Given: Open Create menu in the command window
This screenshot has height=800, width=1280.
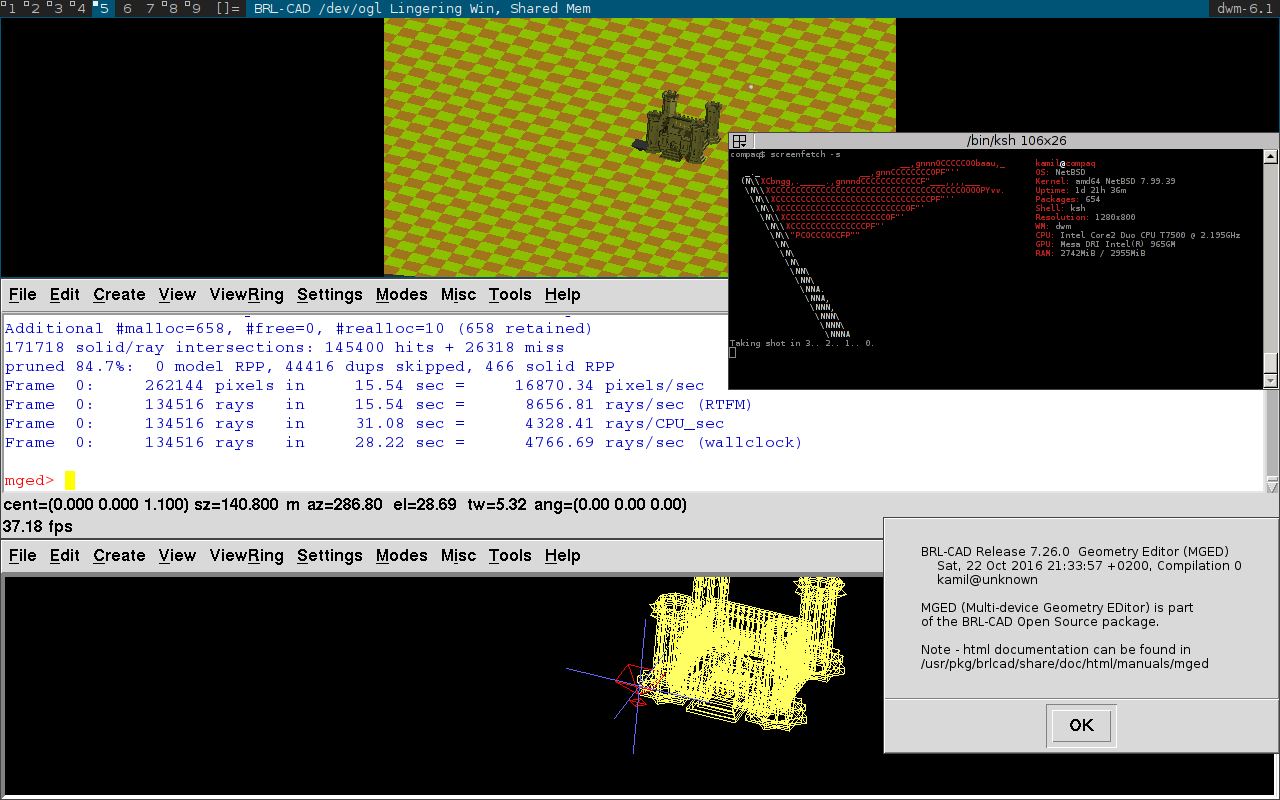Looking at the screenshot, I should tap(119, 295).
